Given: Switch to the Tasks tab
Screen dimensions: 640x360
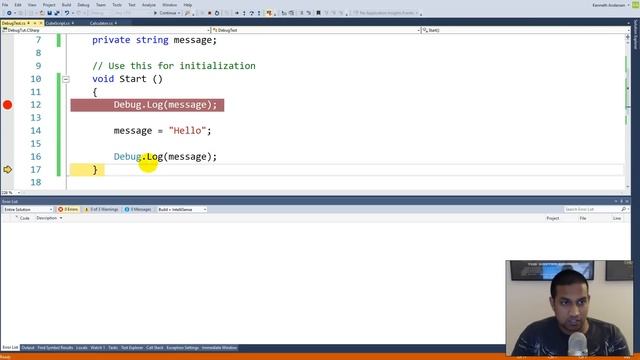Looking at the screenshot, I should coord(113,348).
